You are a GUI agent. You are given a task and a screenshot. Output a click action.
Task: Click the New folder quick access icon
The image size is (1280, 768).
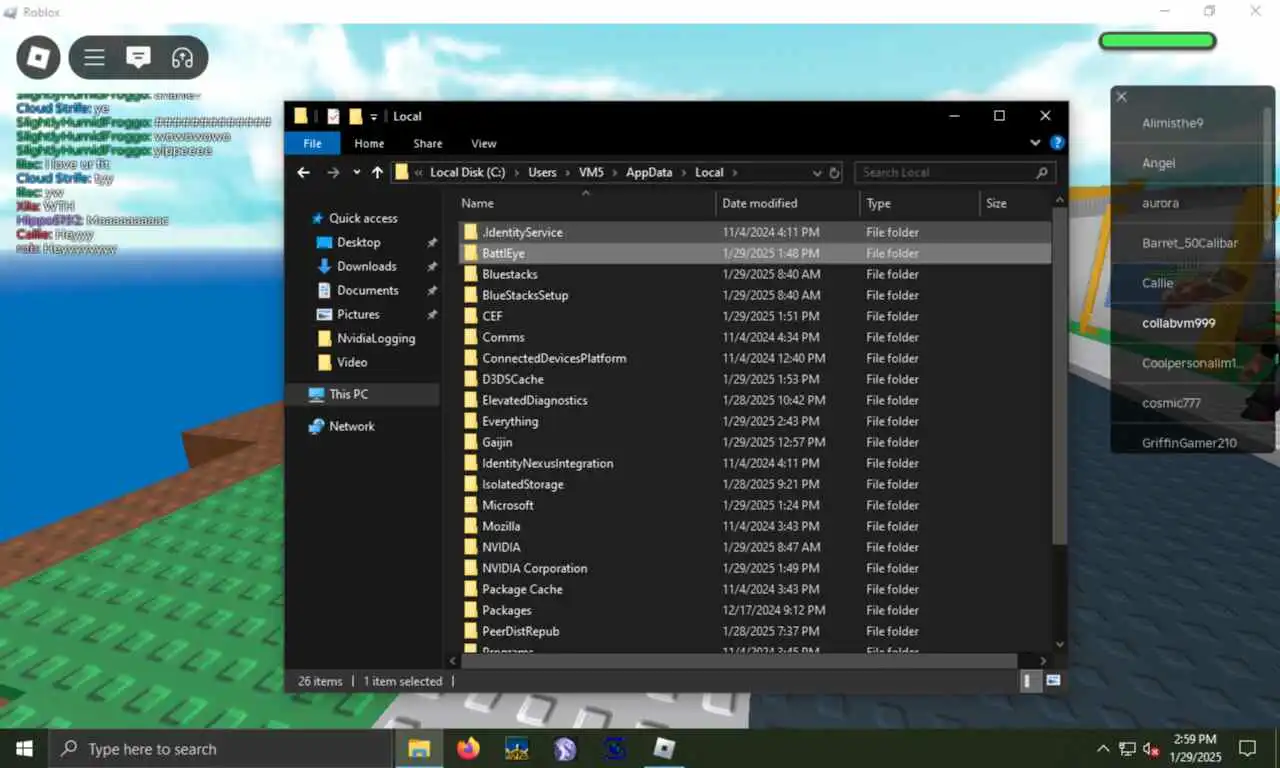click(355, 116)
